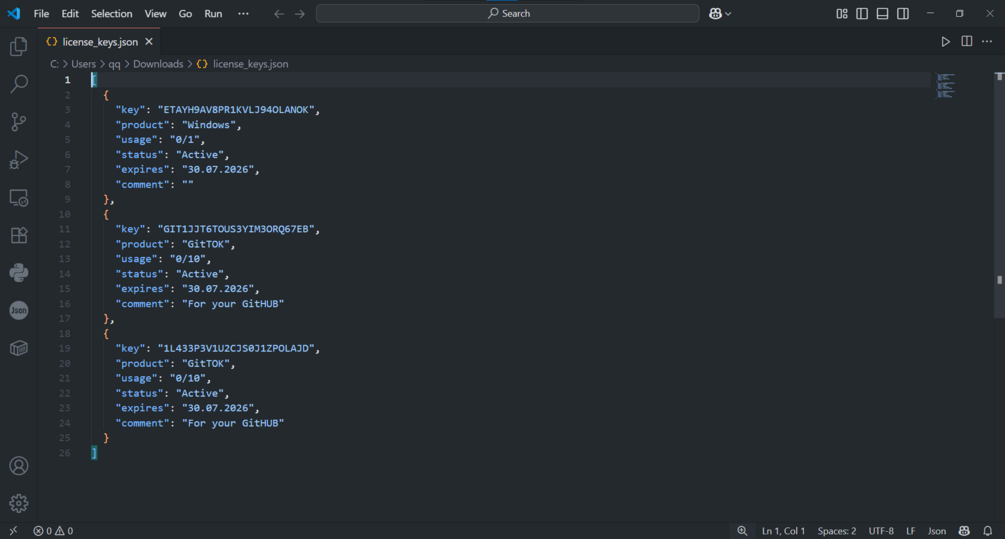This screenshot has width=1005, height=539.
Task: Open the Manage gear menu
Action: tap(19, 503)
